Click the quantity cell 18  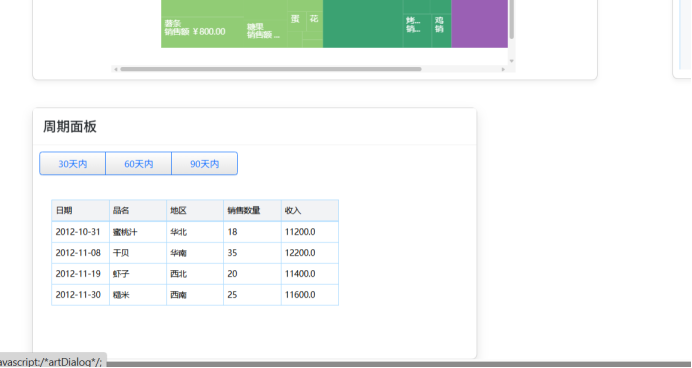coord(252,232)
